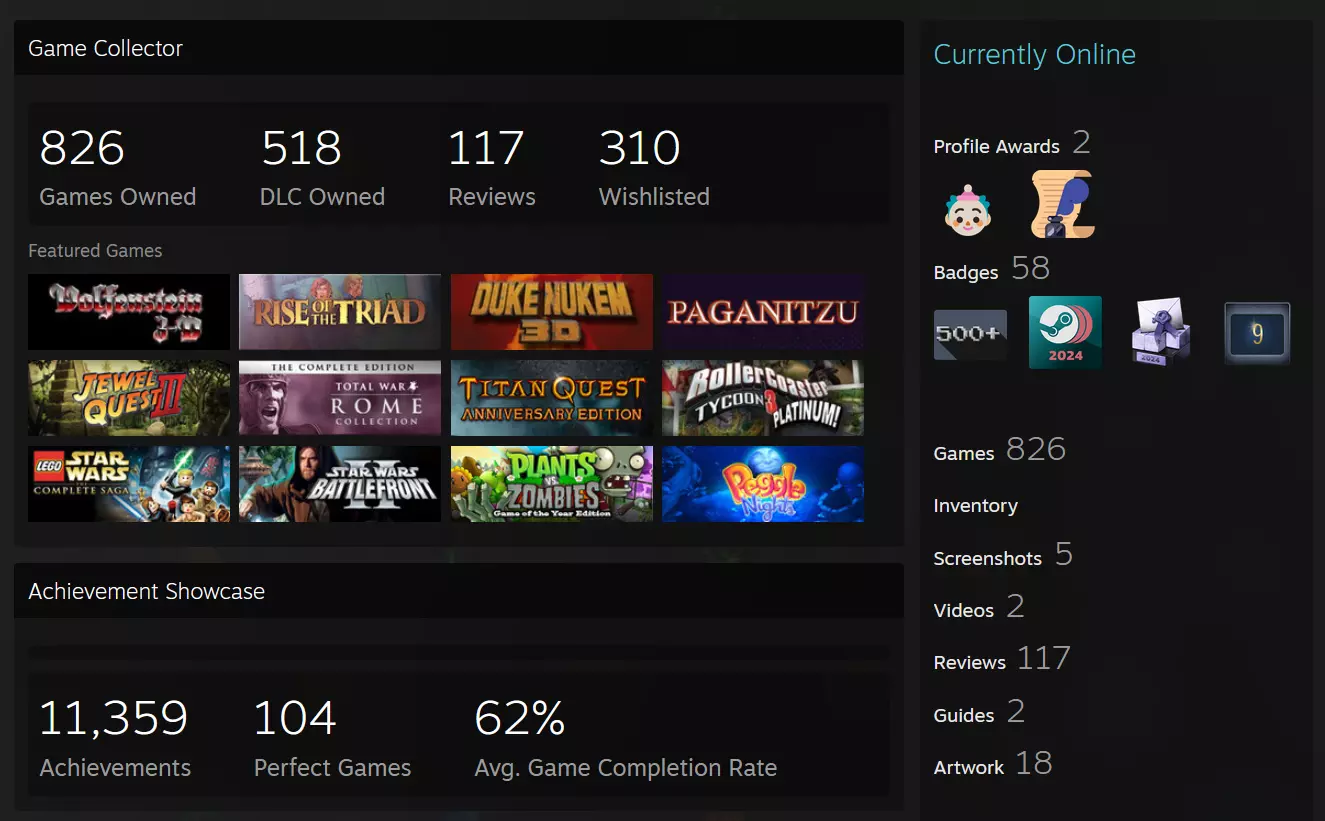Open the purple 2024 mailbox badge
This screenshot has height=821, width=1325.
pyautogui.click(x=1161, y=333)
